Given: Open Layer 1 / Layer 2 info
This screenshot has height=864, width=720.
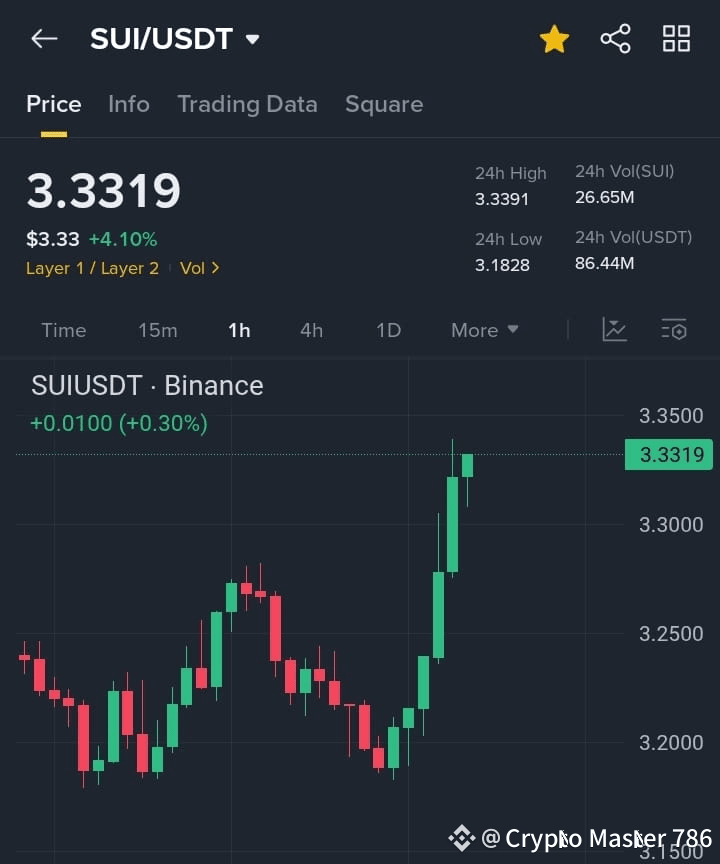Looking at the screenshot, I should (92, 268).
